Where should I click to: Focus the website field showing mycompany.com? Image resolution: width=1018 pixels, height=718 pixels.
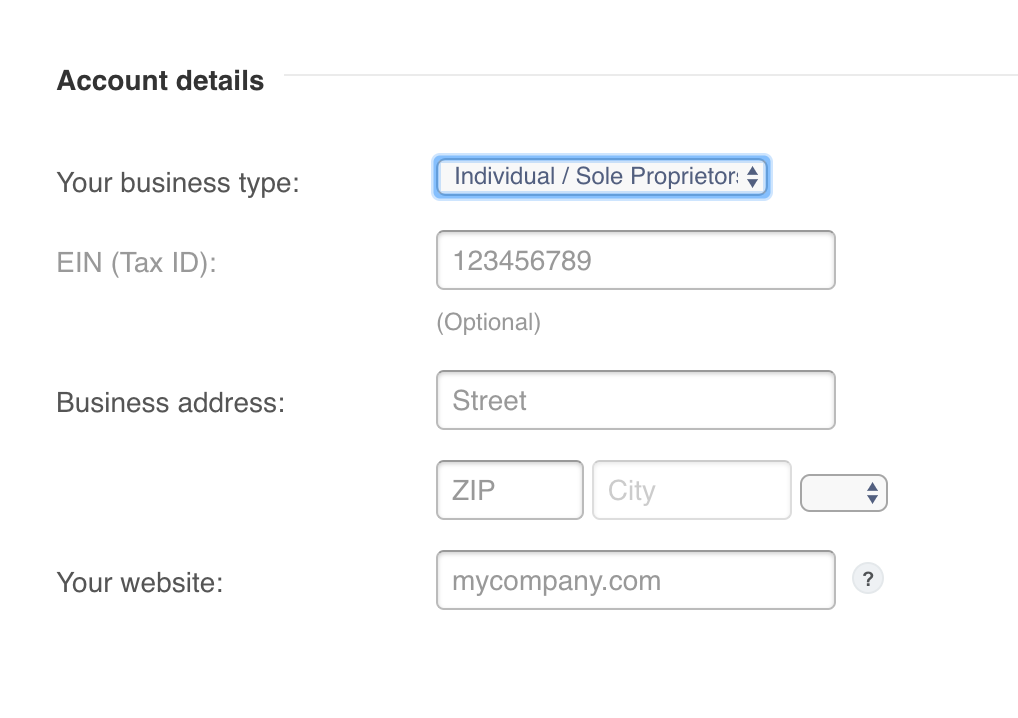click(635, 580)
